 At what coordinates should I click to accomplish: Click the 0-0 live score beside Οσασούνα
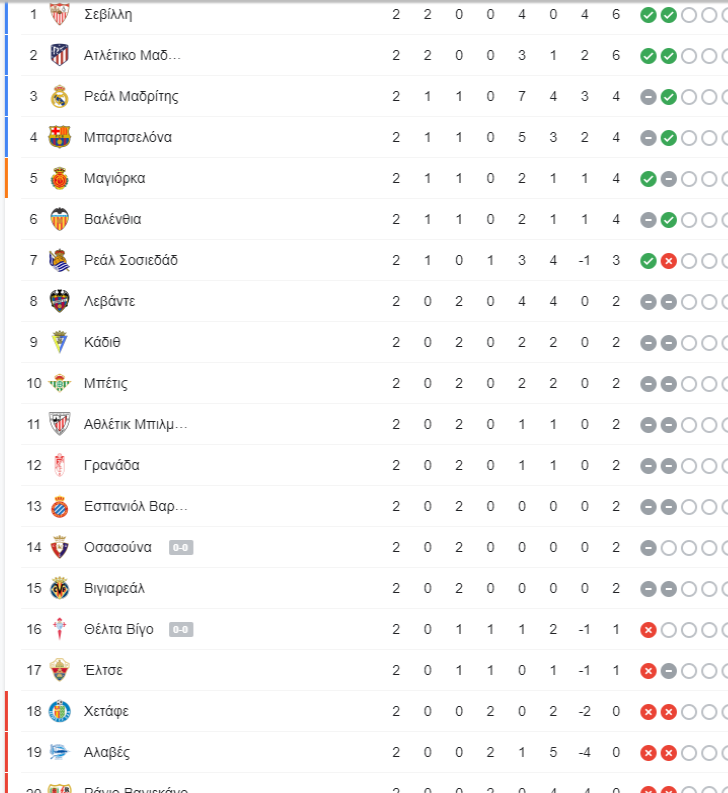(181, 548)
